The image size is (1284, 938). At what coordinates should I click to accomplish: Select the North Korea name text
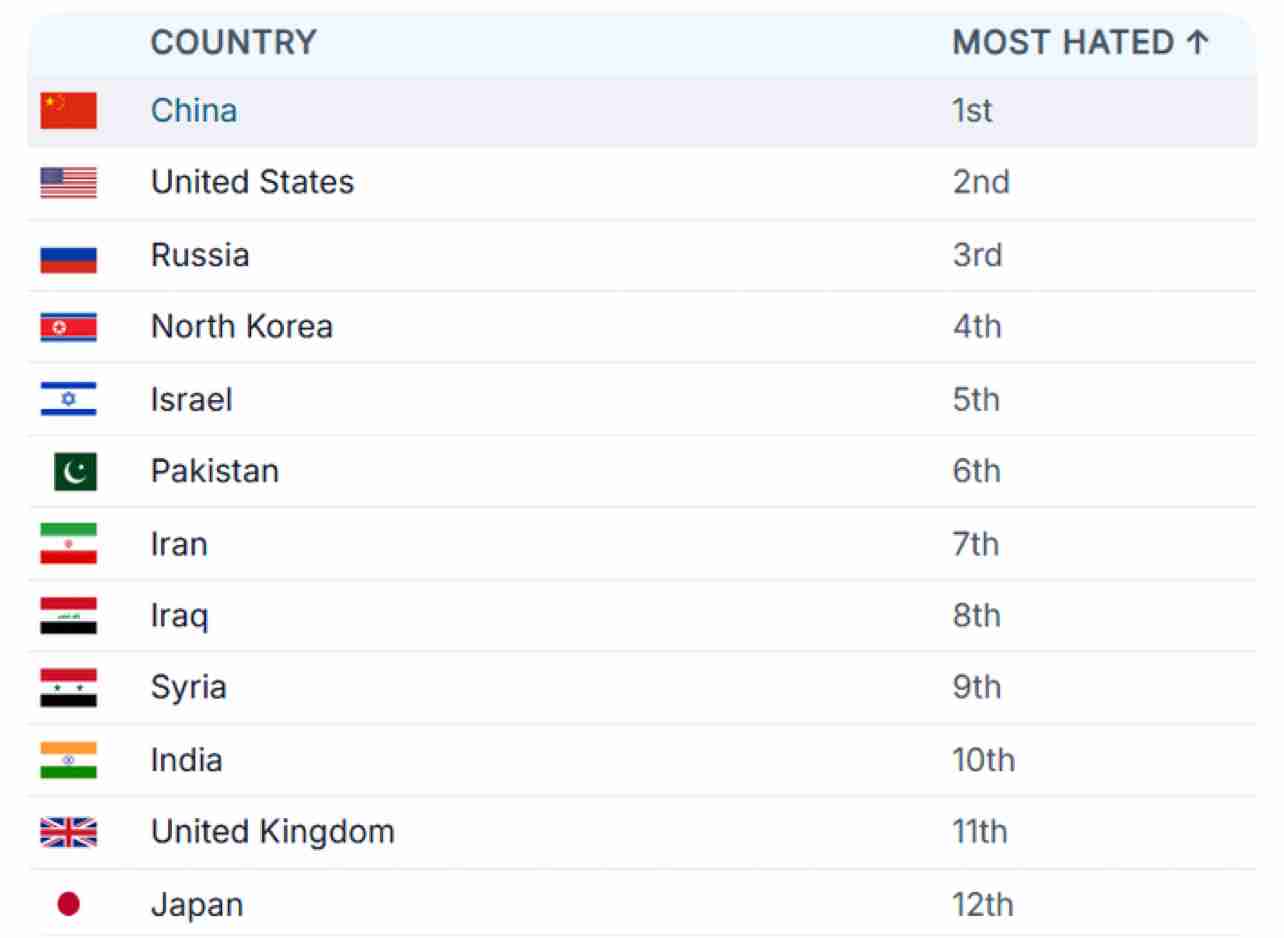pos(241,327)
